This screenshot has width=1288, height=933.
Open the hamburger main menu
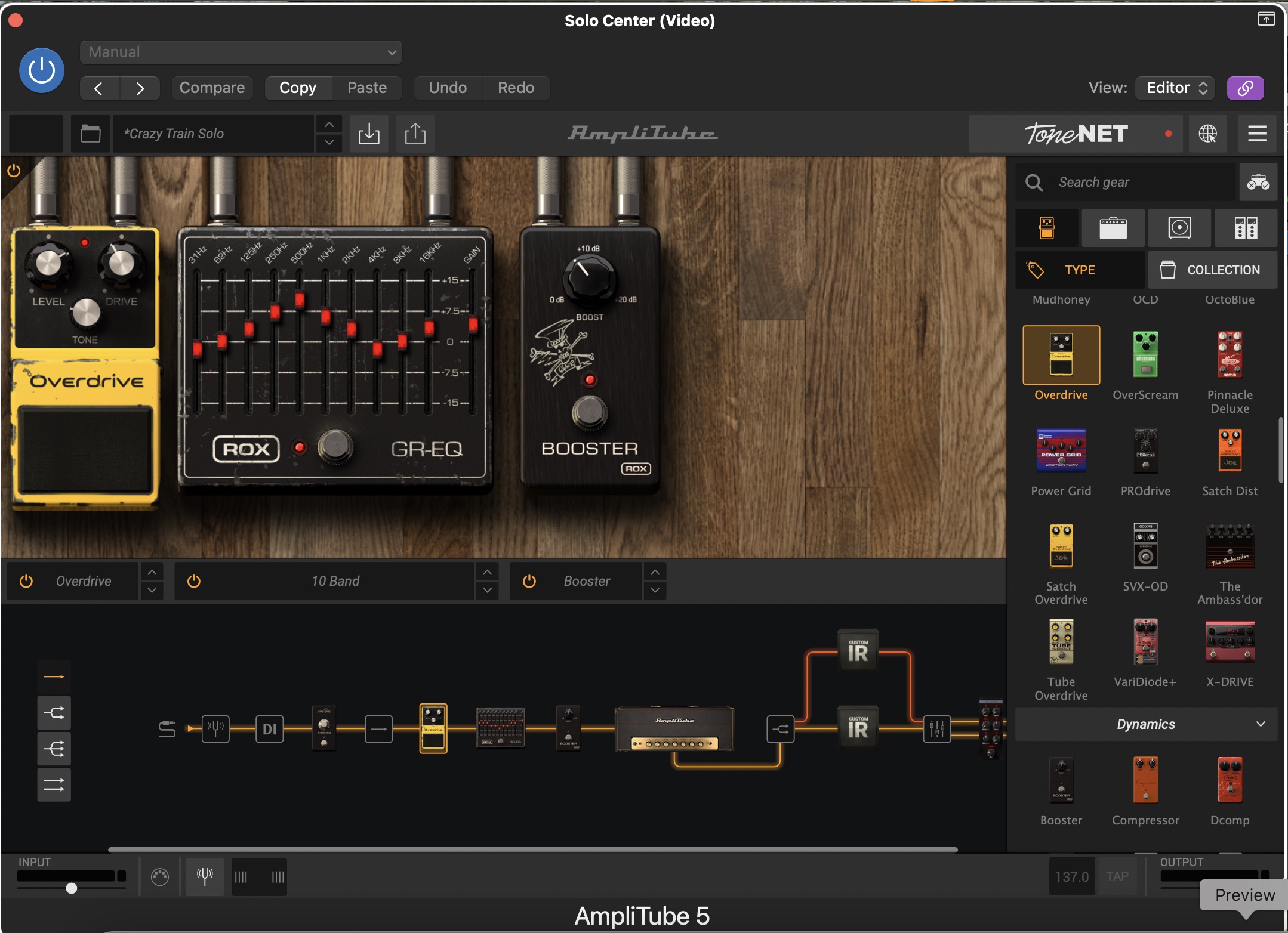1257,134
